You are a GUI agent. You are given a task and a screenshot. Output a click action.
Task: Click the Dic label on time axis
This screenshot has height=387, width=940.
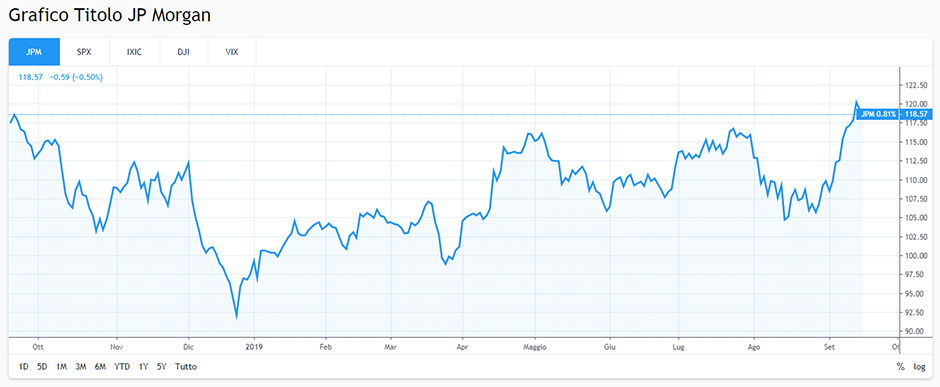click(189, 346)
